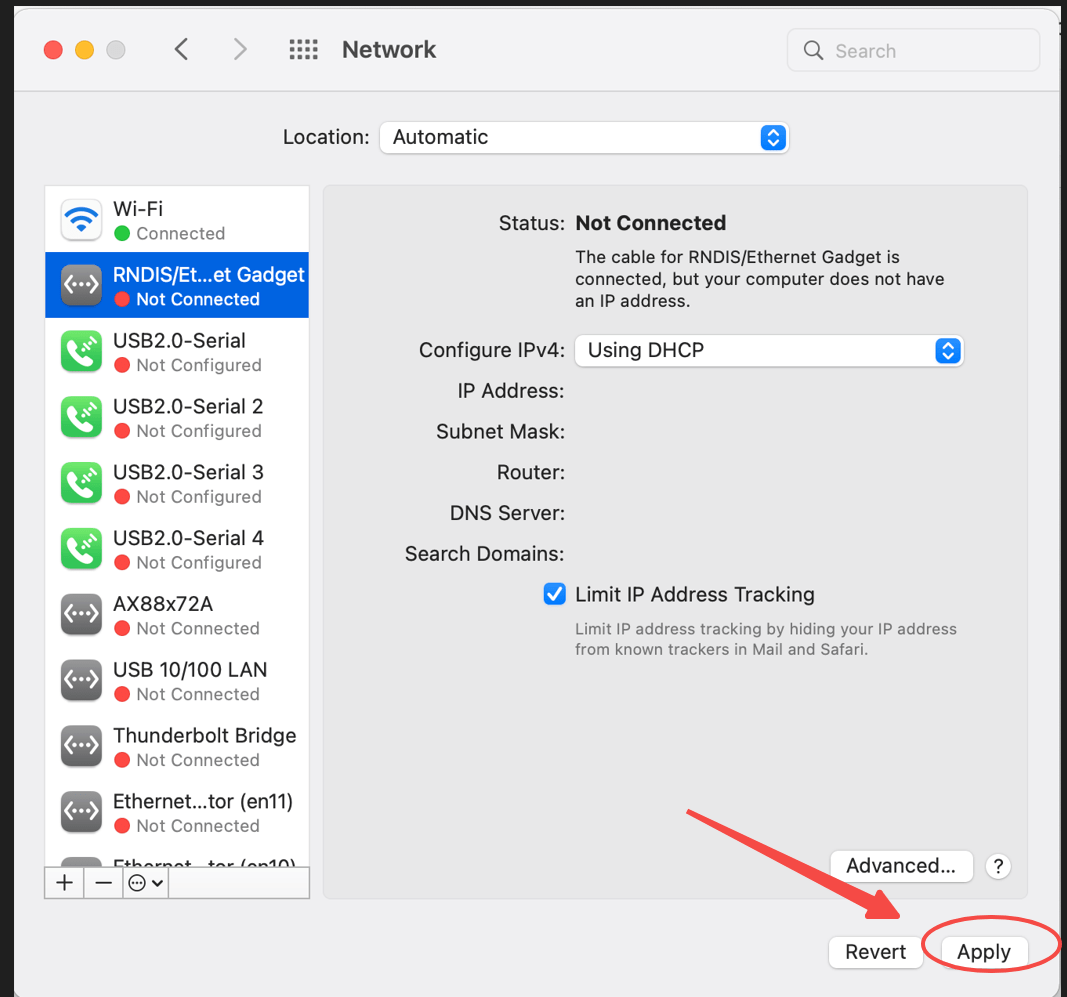Uncheck Limit IP Address Tracking

tap(554, 593)
